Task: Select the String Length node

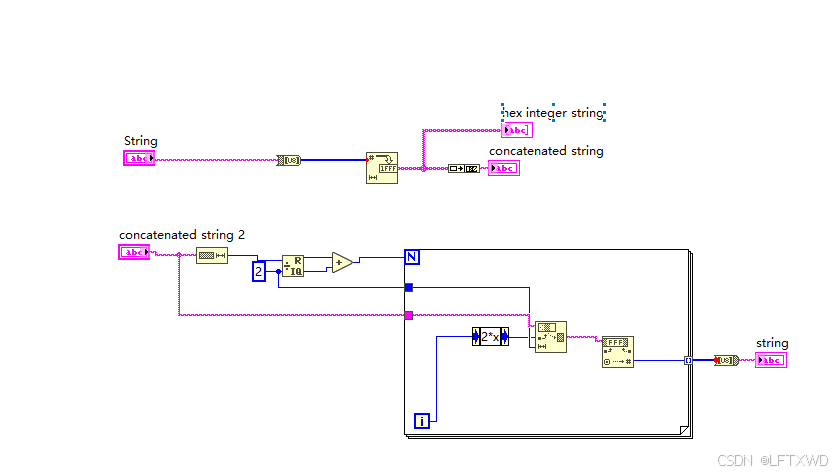Action: [x=212, y=256]
